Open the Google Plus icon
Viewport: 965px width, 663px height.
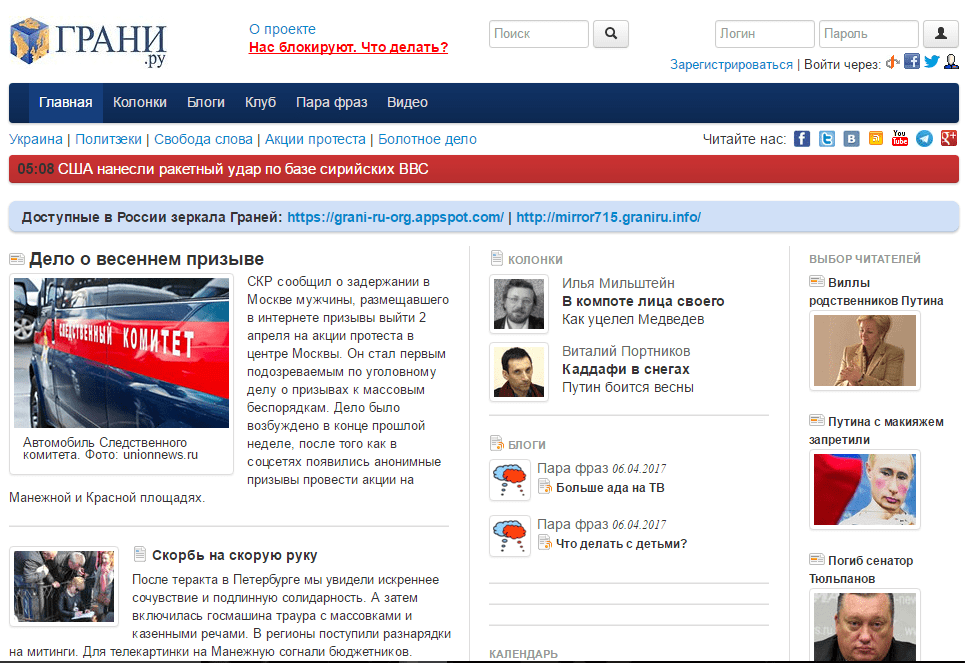click(x=948, y=139)
